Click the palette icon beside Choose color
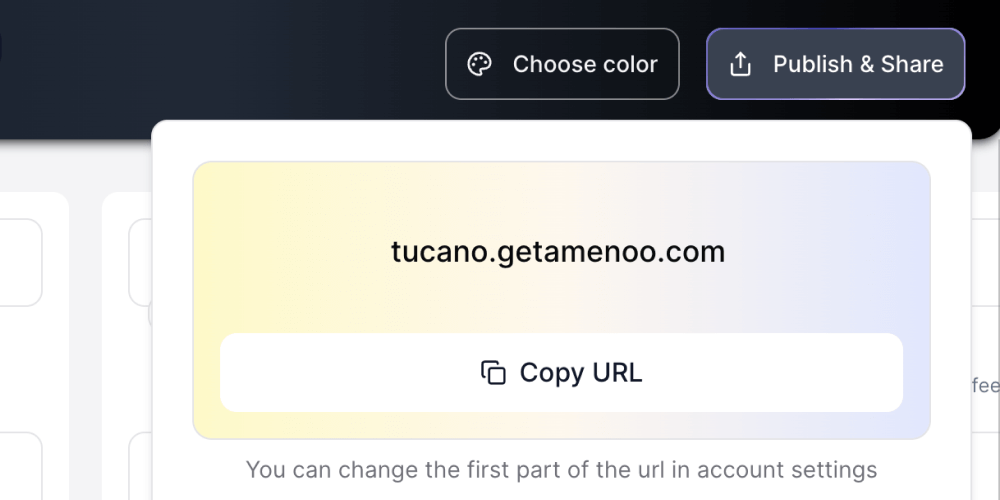Image resolution: width=1000 pixels, height=500 pixels. [480, 65]
